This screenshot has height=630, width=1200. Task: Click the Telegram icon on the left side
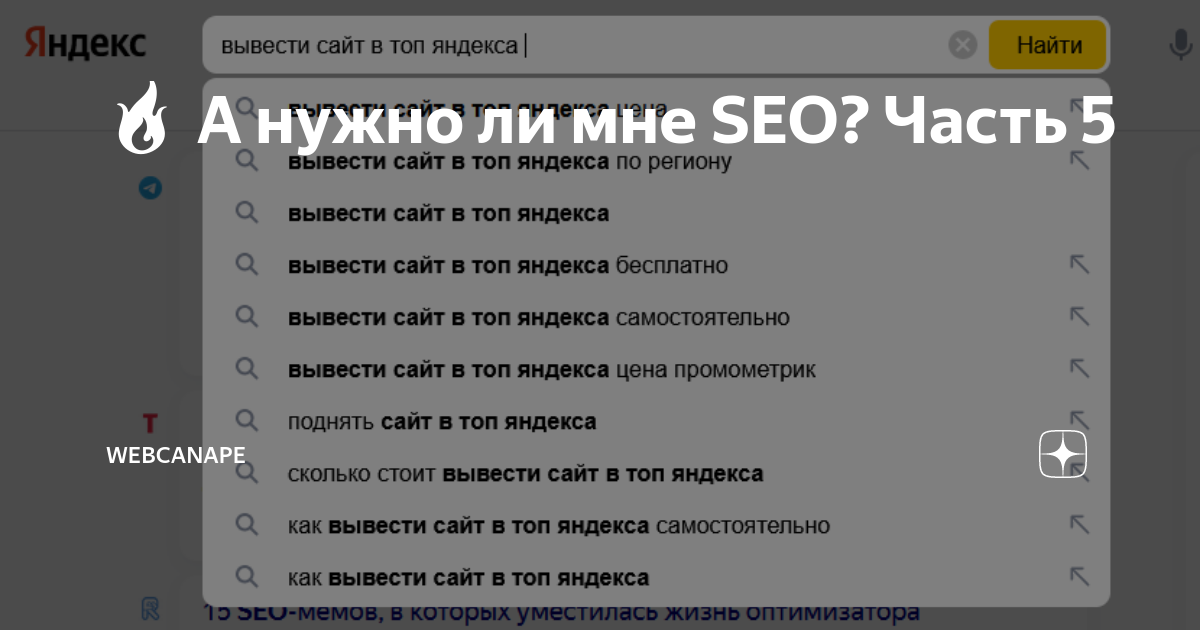click(150, 187)
